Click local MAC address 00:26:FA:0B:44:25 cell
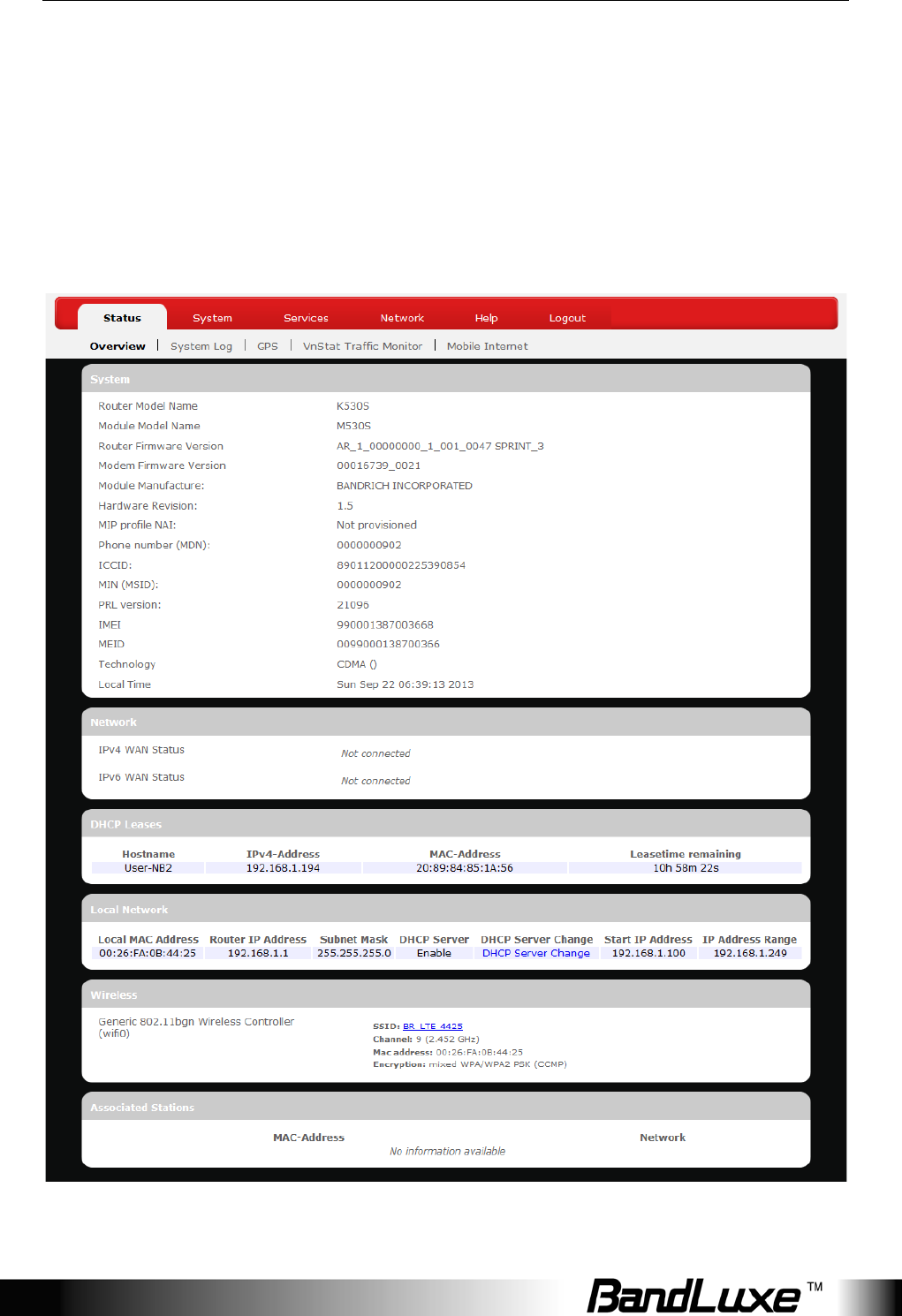The image size is (902, 1316). [x=148, y=953]
